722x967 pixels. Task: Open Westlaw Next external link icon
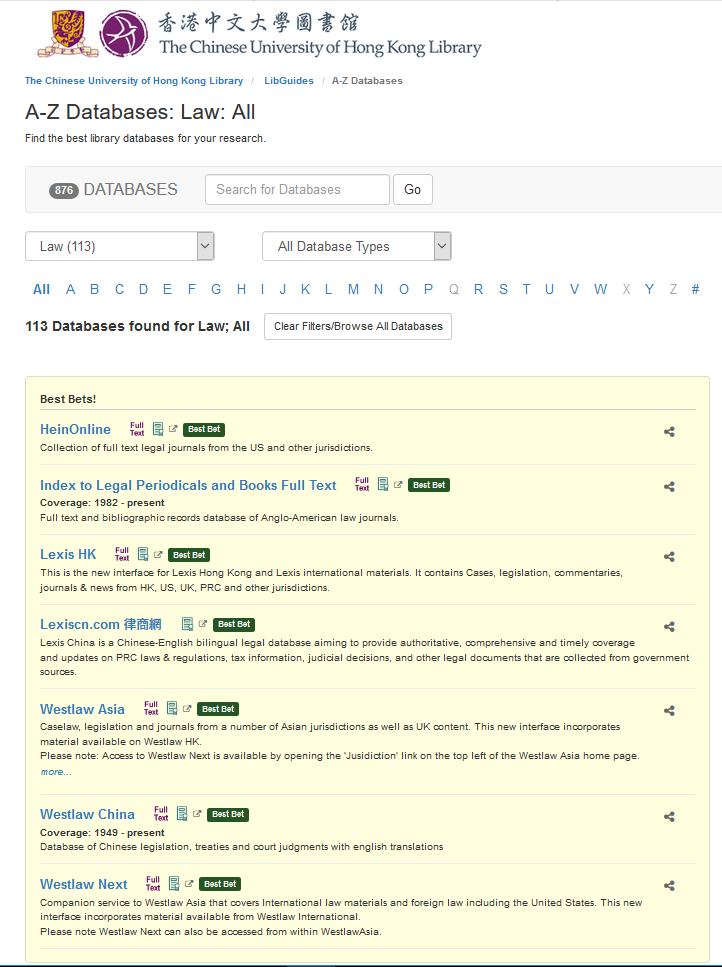click(x=189, y=884)
